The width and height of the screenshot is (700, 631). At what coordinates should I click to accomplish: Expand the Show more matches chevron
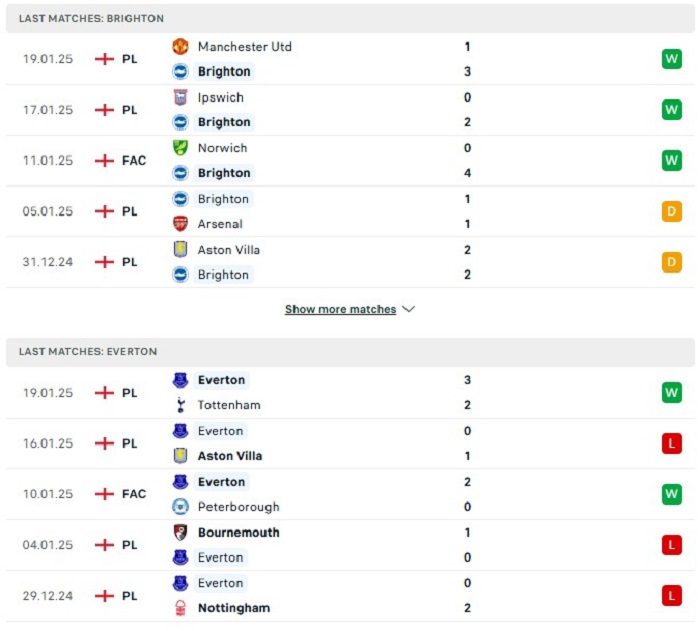(x=408, y=309)
